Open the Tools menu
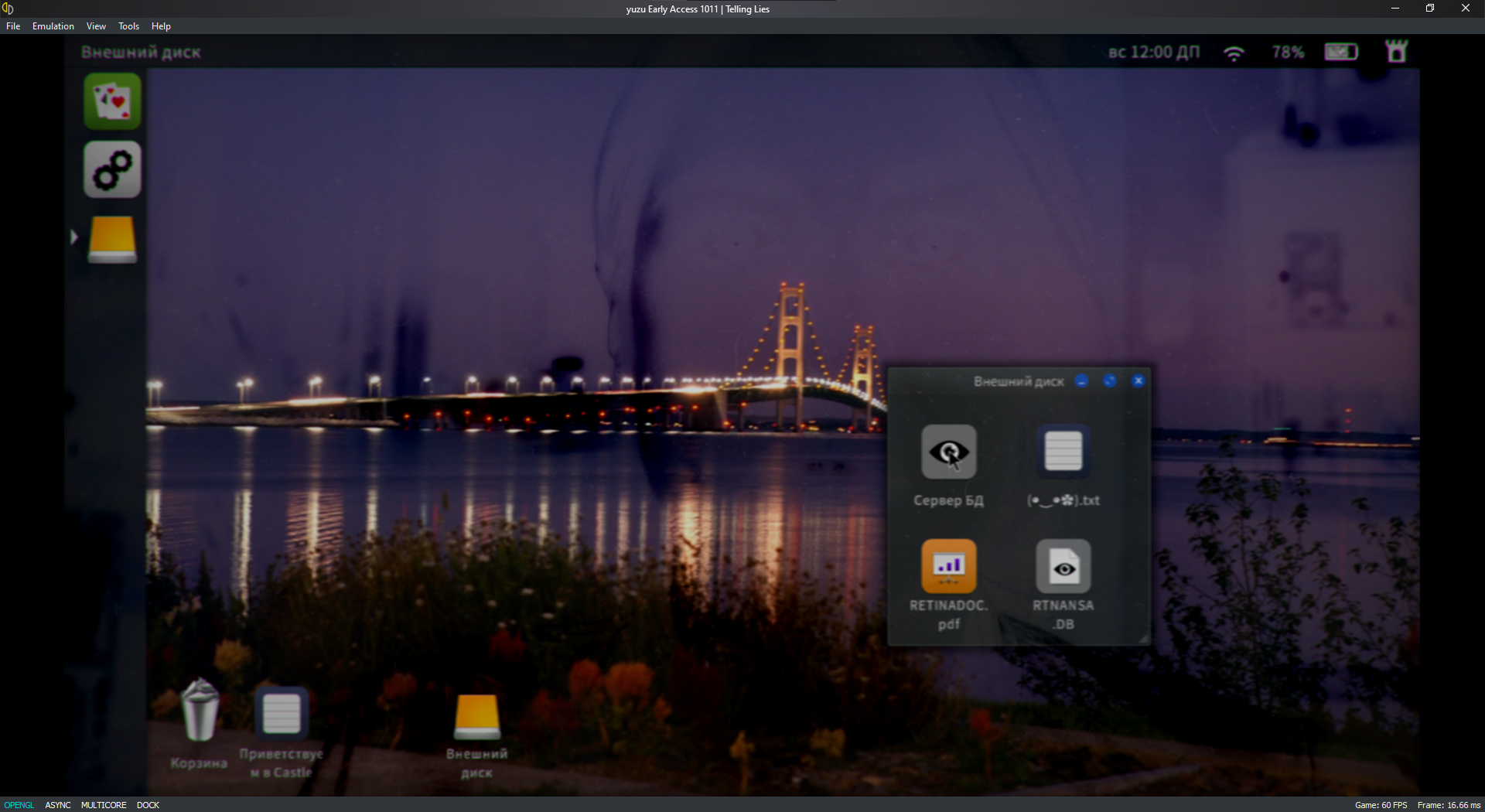The height and width of the screenshot is (812, 1485). (x=128, y=26)
